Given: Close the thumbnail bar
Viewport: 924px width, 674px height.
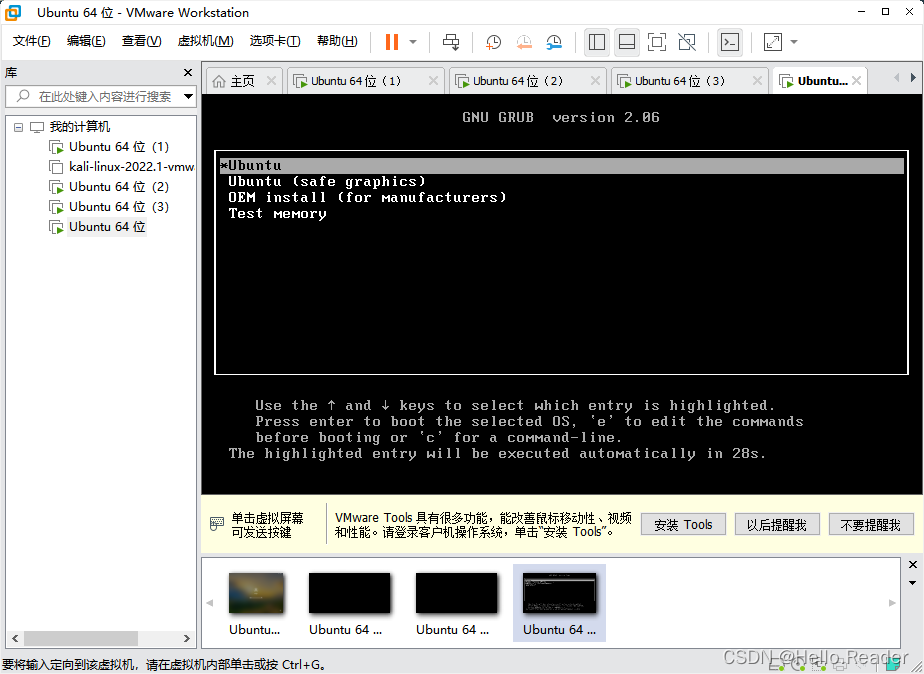Looking at the screenshot, I should 913,564.
